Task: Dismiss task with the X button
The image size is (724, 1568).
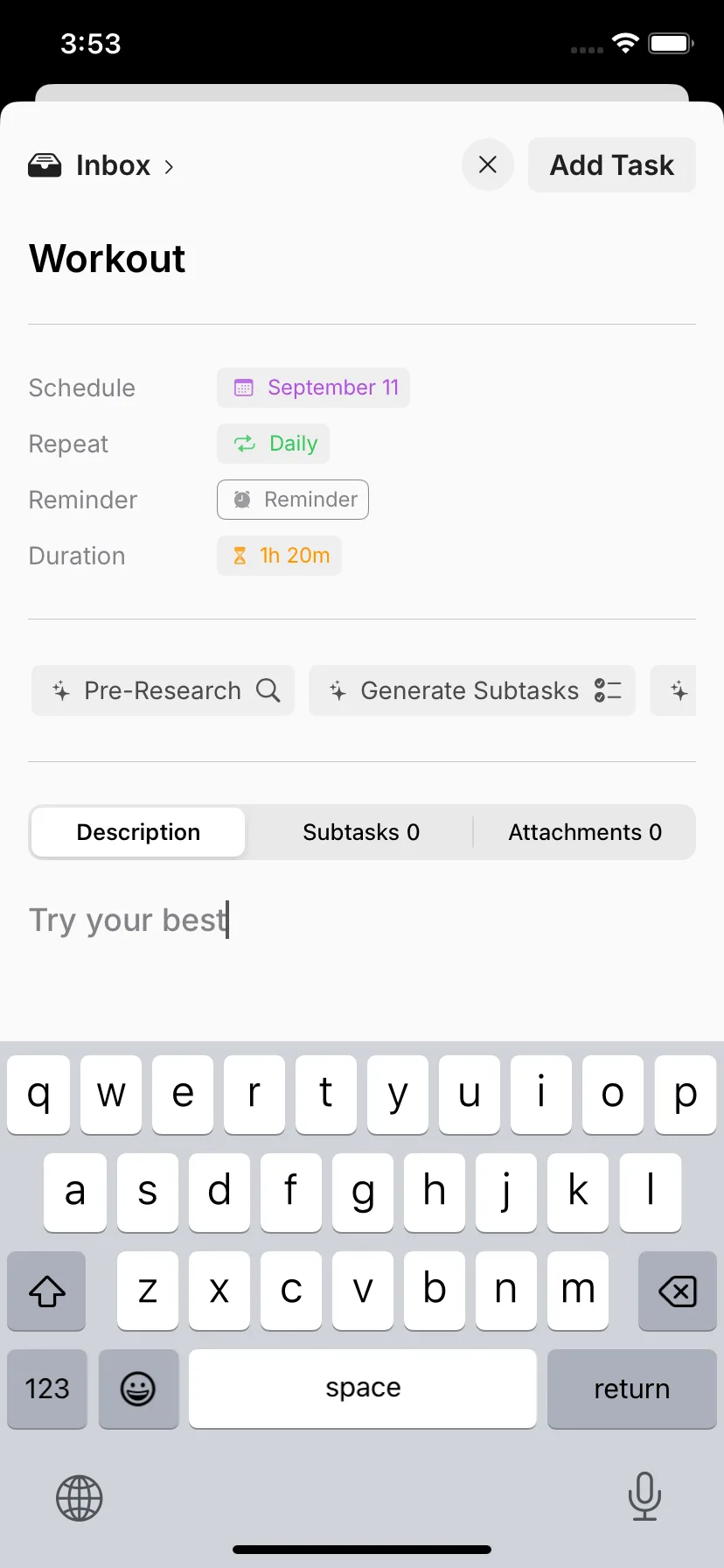Action: 488,164
